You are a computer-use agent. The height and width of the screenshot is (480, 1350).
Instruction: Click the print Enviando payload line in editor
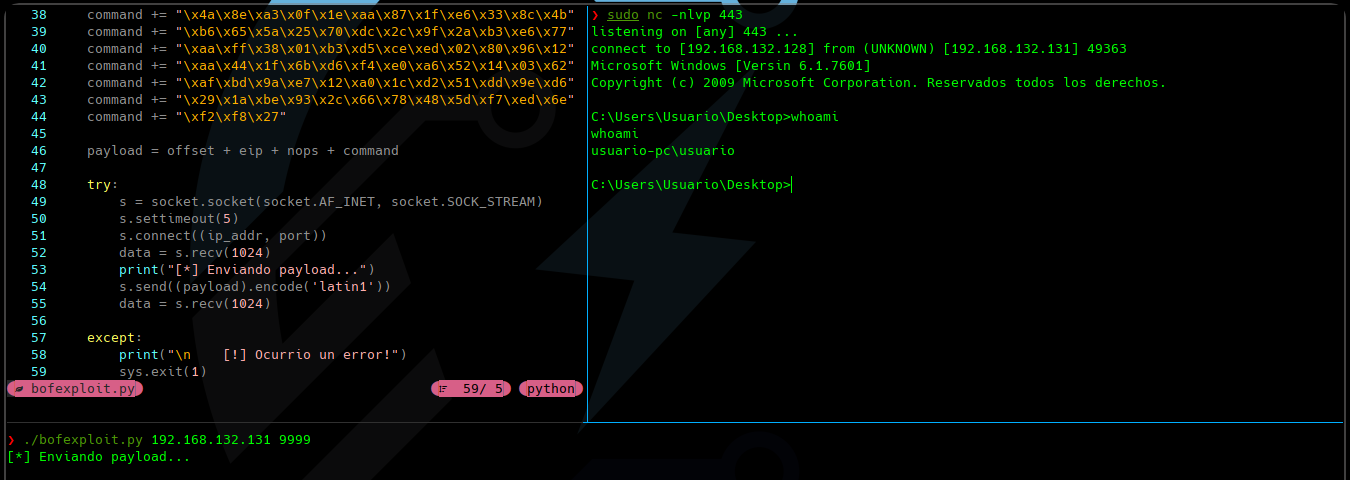click(x=247, y=270)
